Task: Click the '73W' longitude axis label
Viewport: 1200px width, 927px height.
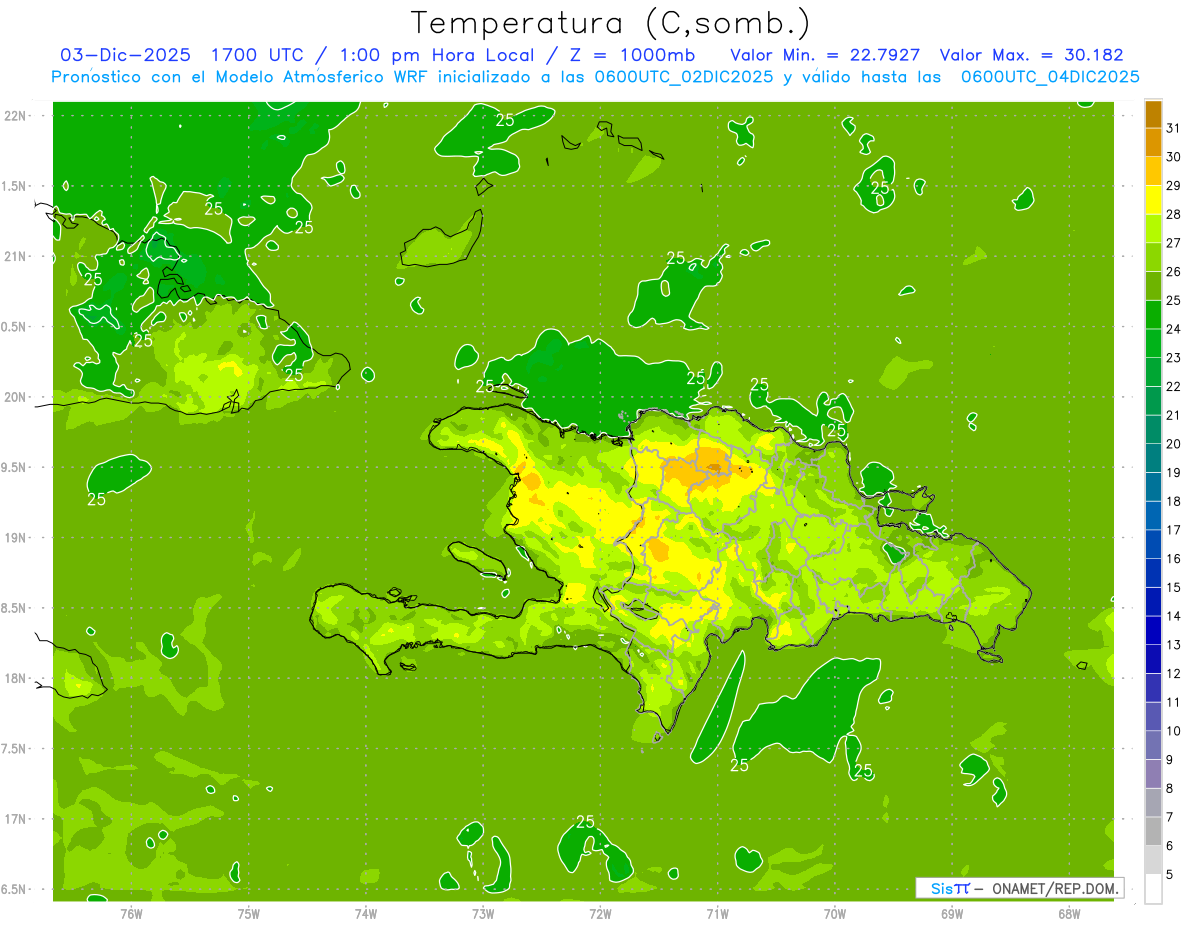Action: click(483, 914)
